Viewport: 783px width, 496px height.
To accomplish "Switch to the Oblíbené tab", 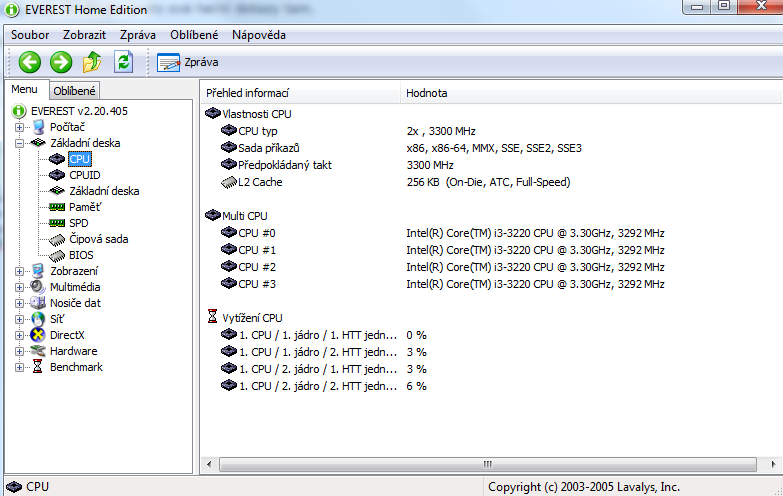I will coord(74,91).
